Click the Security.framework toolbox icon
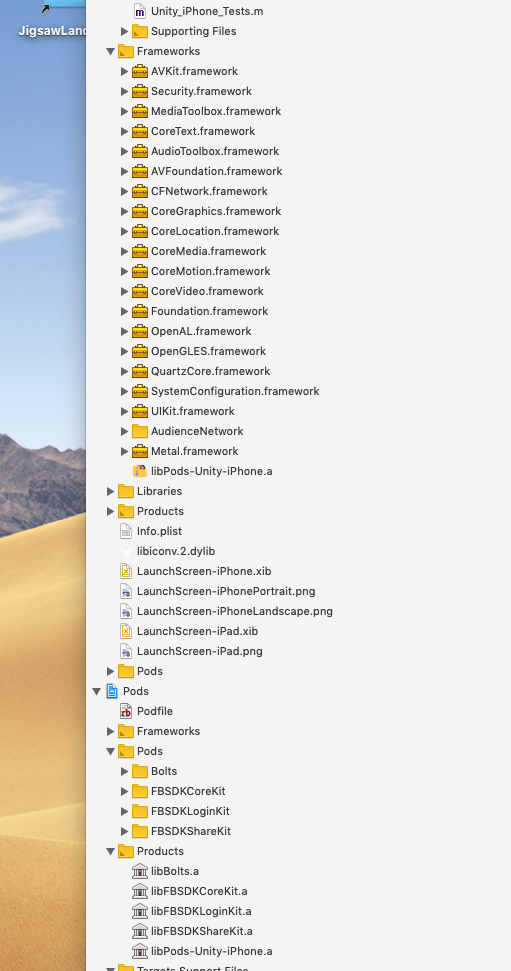Image resolution: width=511 pixels, height=971 pixels. point(140,91)
